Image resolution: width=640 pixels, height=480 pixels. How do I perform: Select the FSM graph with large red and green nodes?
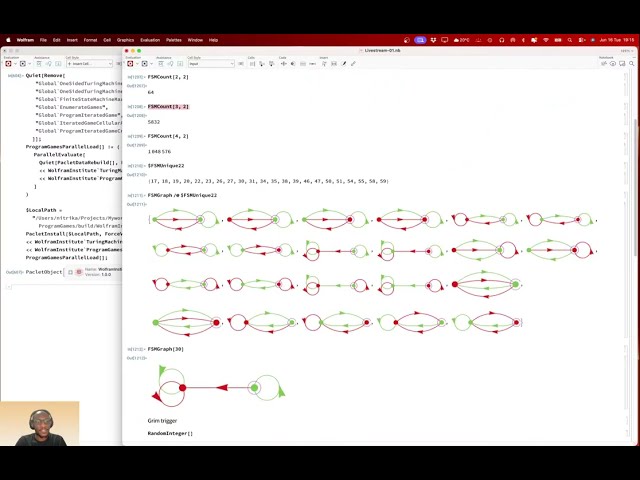[485, 284]
